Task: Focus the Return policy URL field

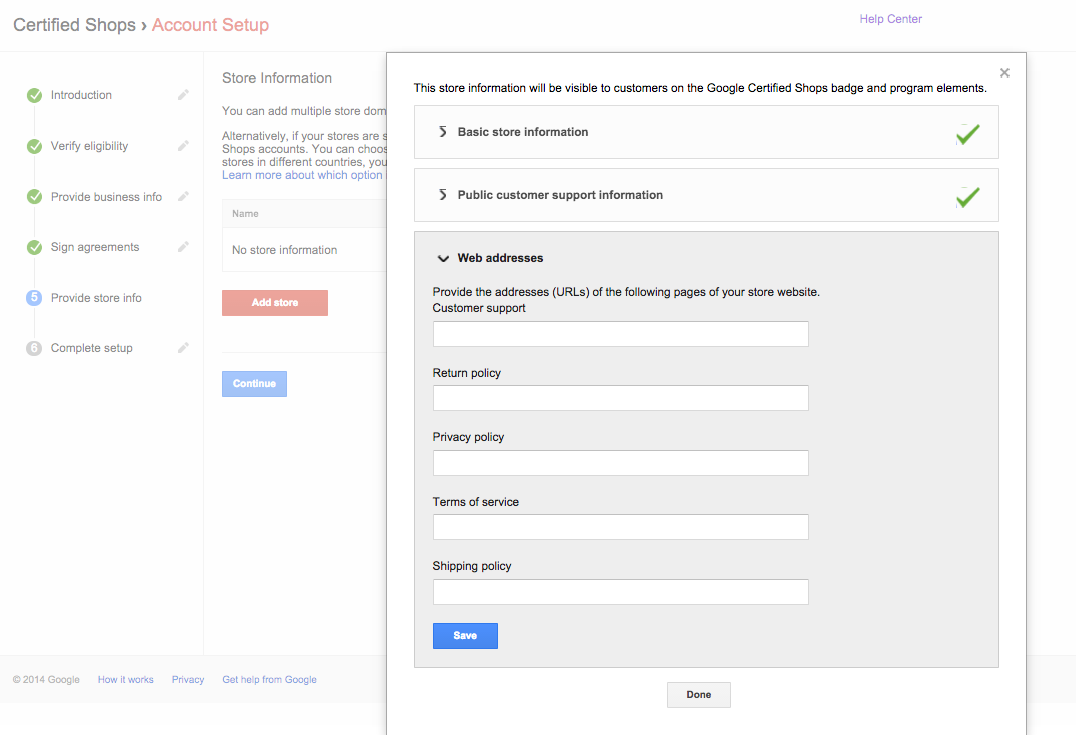Action: coord(620,398)
